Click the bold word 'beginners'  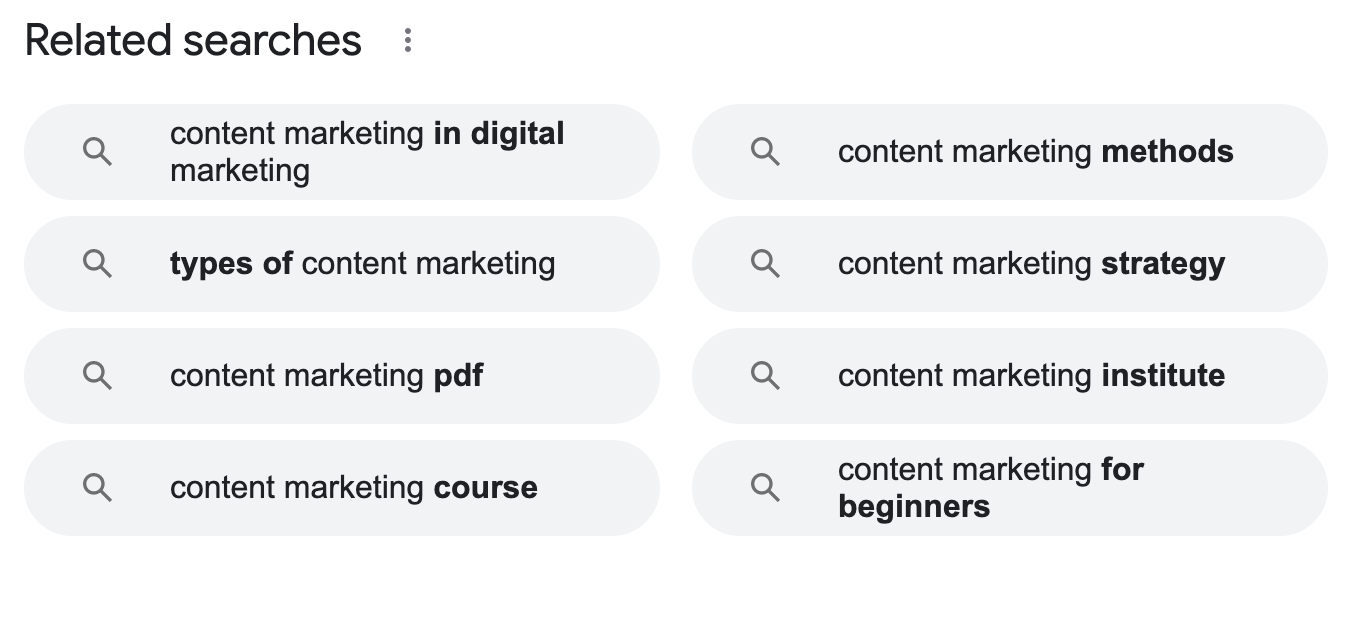click(914, 507)
